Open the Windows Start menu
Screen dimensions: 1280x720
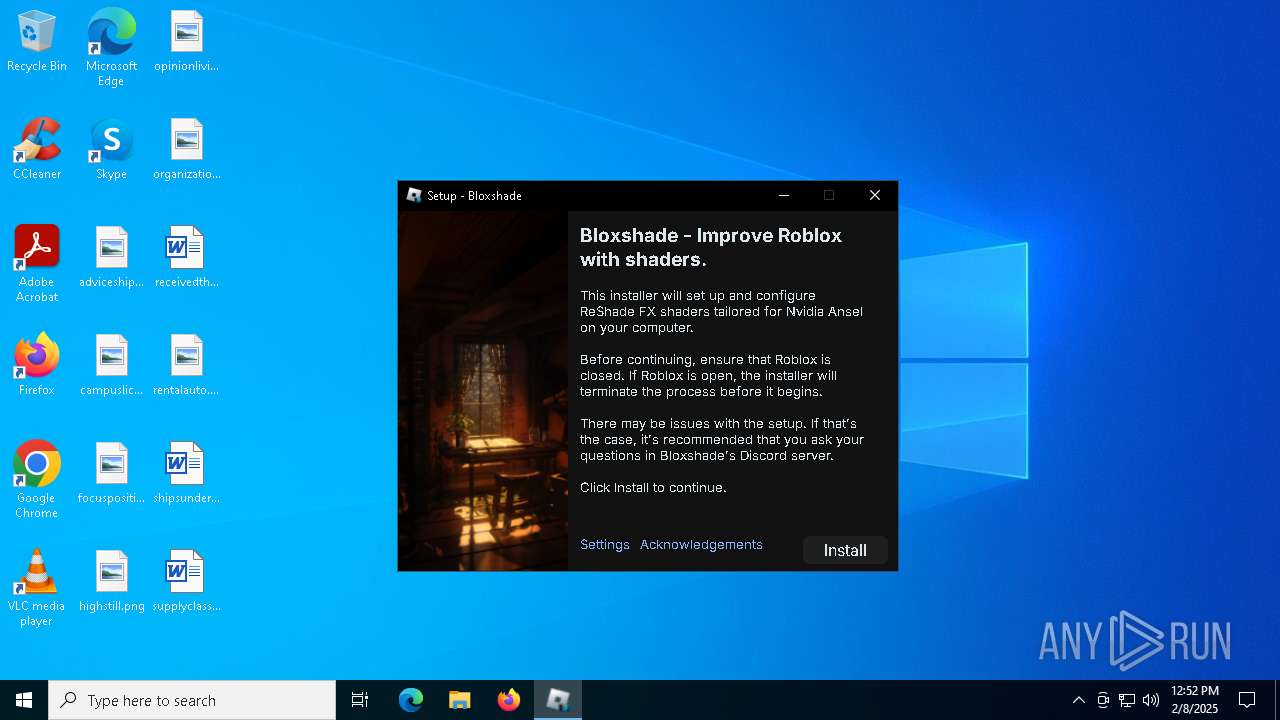tap(24, 700)
